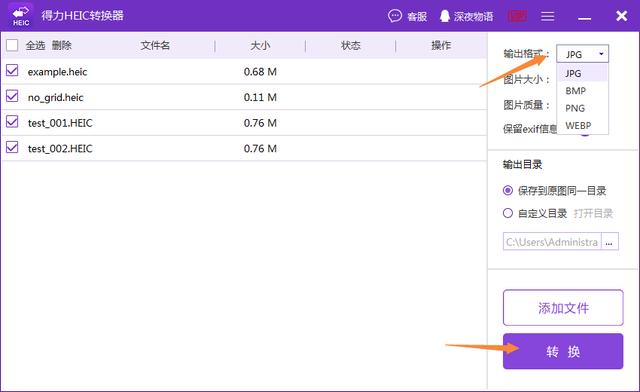This screenshot has height=392, width=640.
Task: Choose PNG from the format list
Action: pyautogui.click(x=582, y=108)
